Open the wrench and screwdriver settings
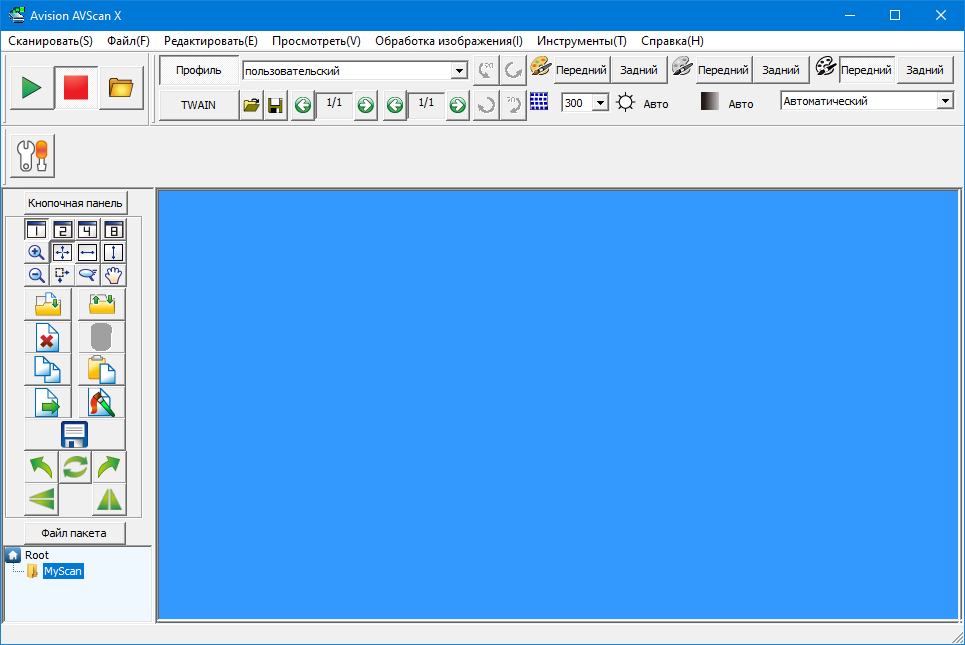This screenshot has width=965, height=645. [x=33, y=156]
